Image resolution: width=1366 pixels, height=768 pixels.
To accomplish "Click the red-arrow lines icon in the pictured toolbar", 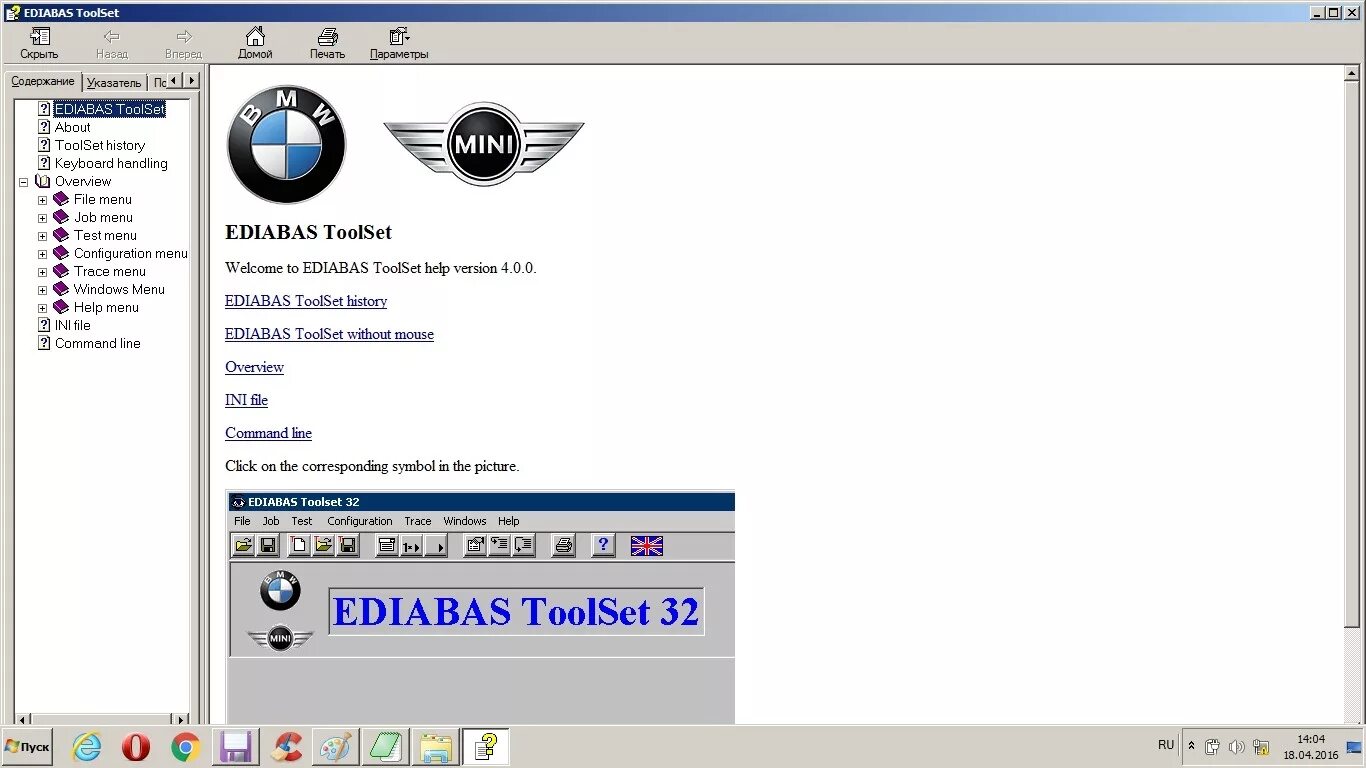I will pos(499,545).
